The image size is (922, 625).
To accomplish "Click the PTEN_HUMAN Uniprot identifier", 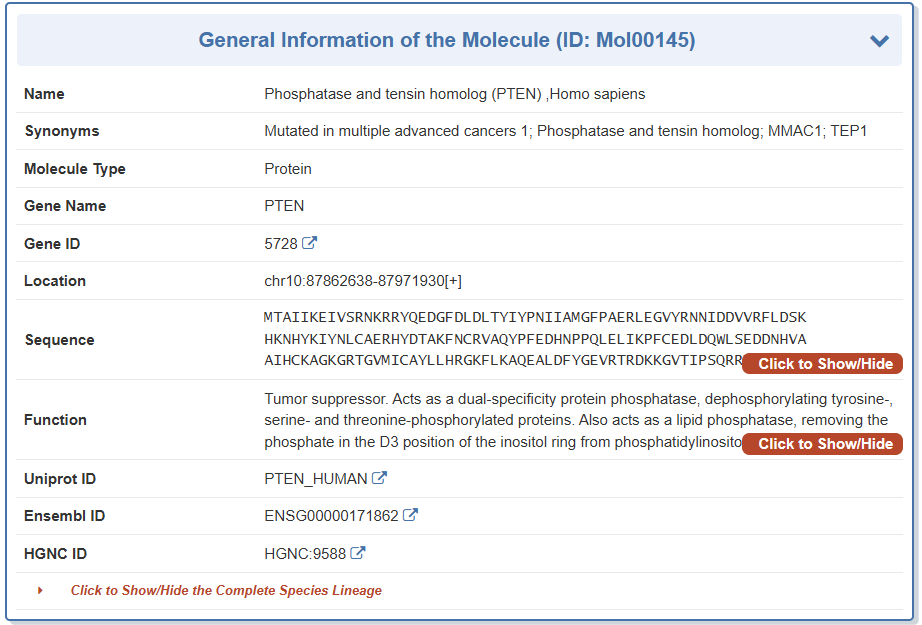I will click(315, 479).
